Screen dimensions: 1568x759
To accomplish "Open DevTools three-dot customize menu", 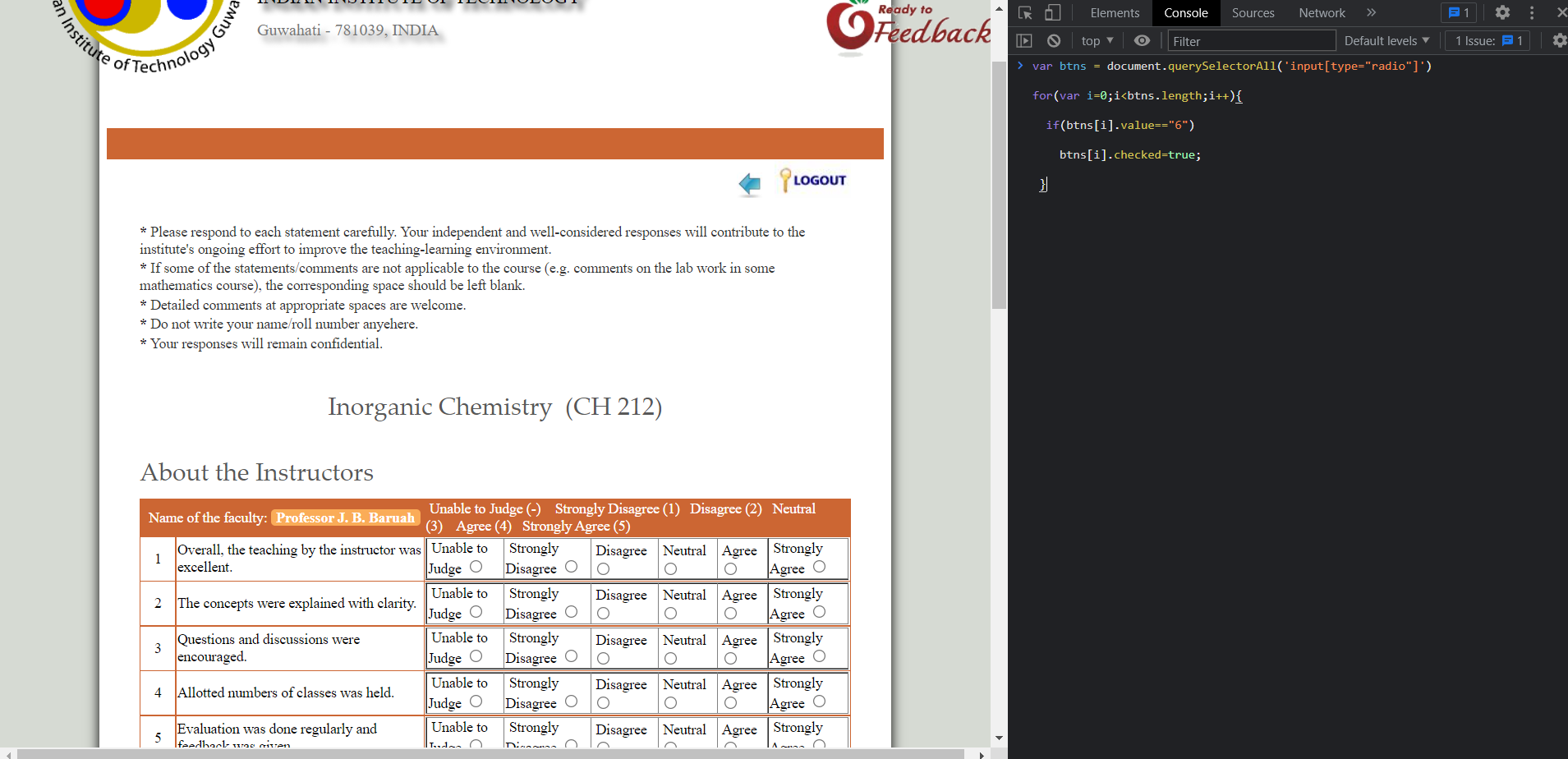I will pyautogui.click(x=1532, y=12).
